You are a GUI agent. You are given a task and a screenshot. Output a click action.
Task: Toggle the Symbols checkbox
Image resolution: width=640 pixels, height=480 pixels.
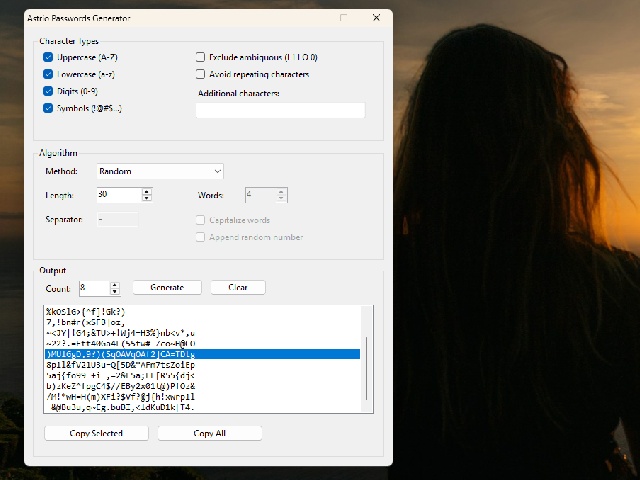[x=48, y=108]
